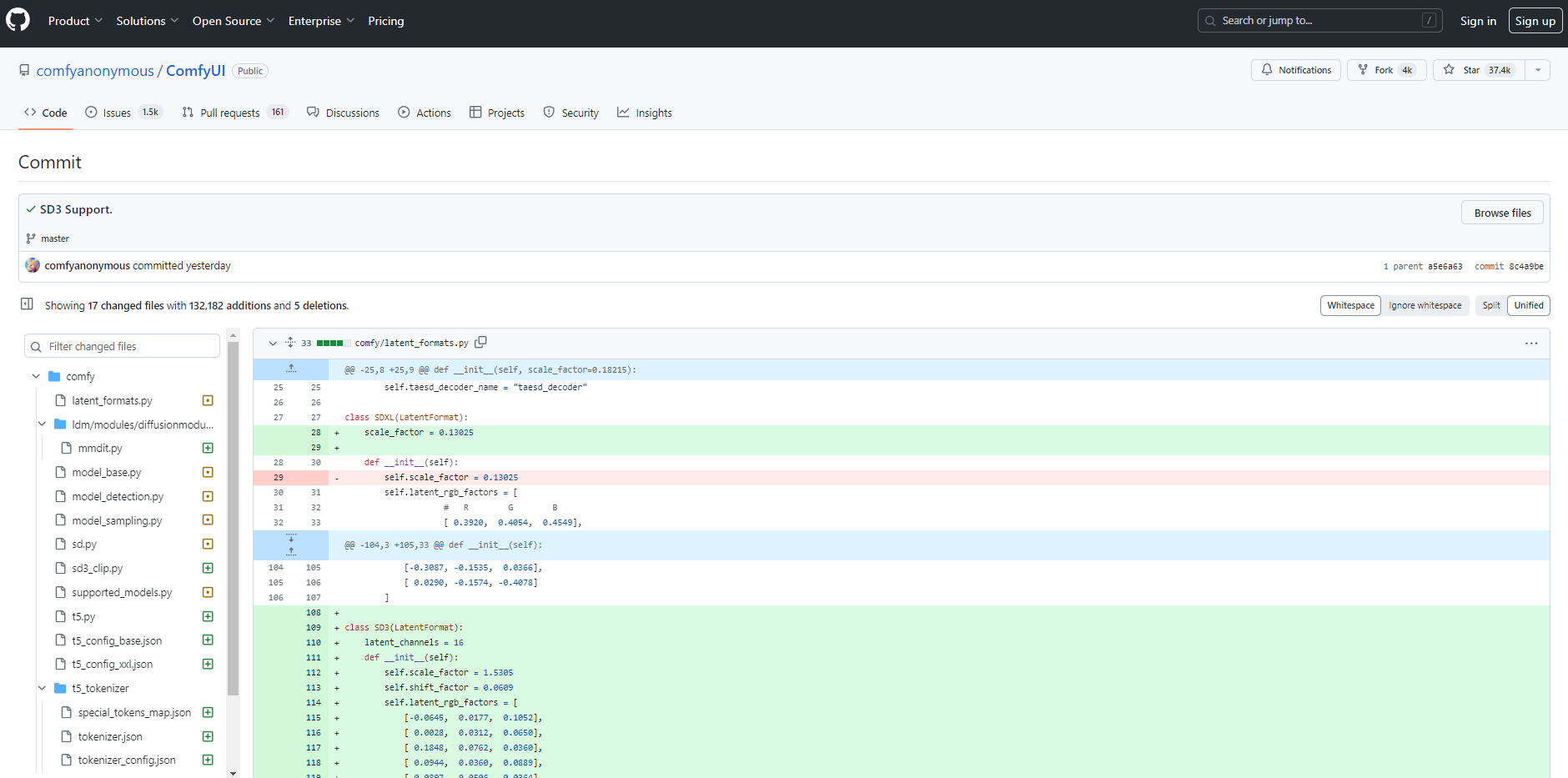The image size is (1568, 778).
Task: Click the added-file marker beside mmdit.py
Action: pos(208,448)
